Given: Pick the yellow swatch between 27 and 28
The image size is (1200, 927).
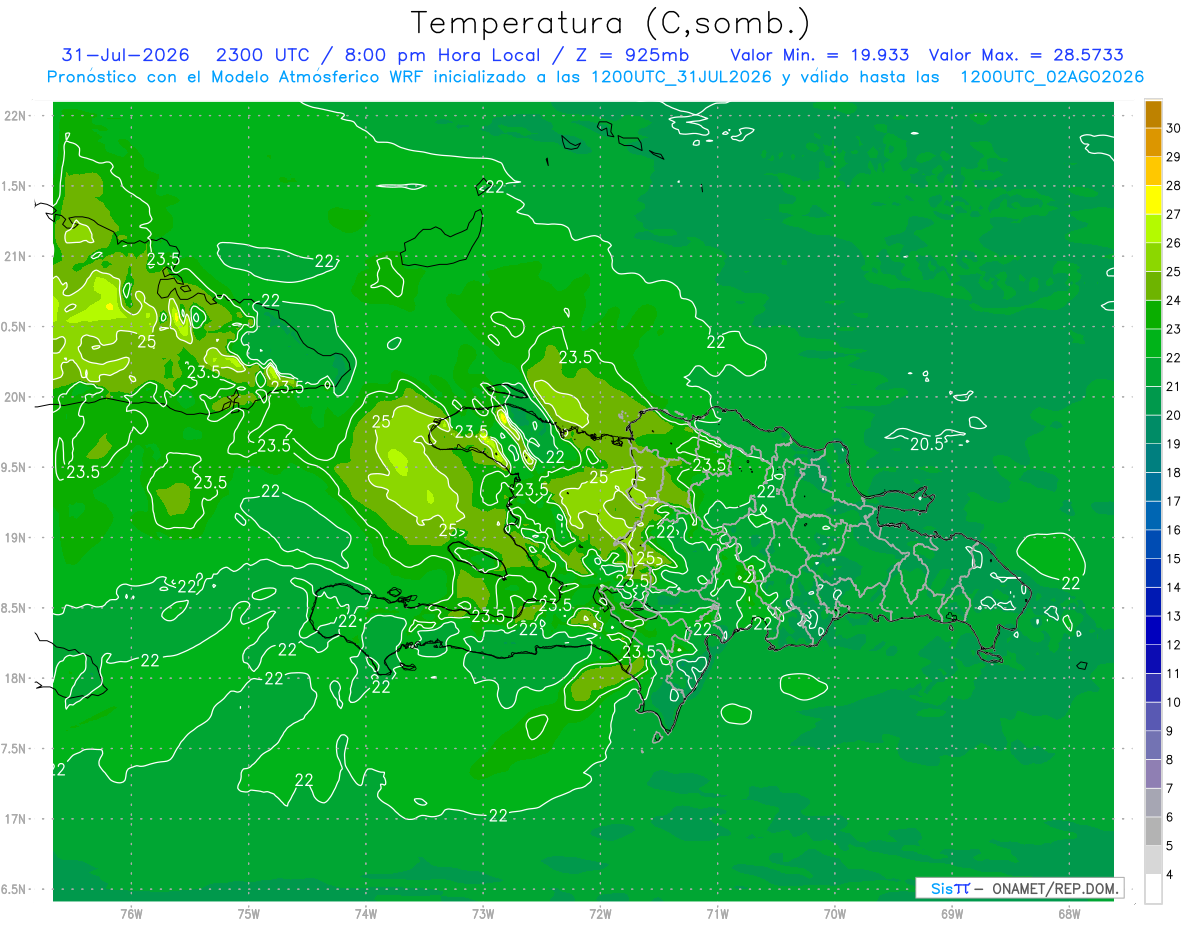Looking at the screenshot, I should pos(1153,200).
